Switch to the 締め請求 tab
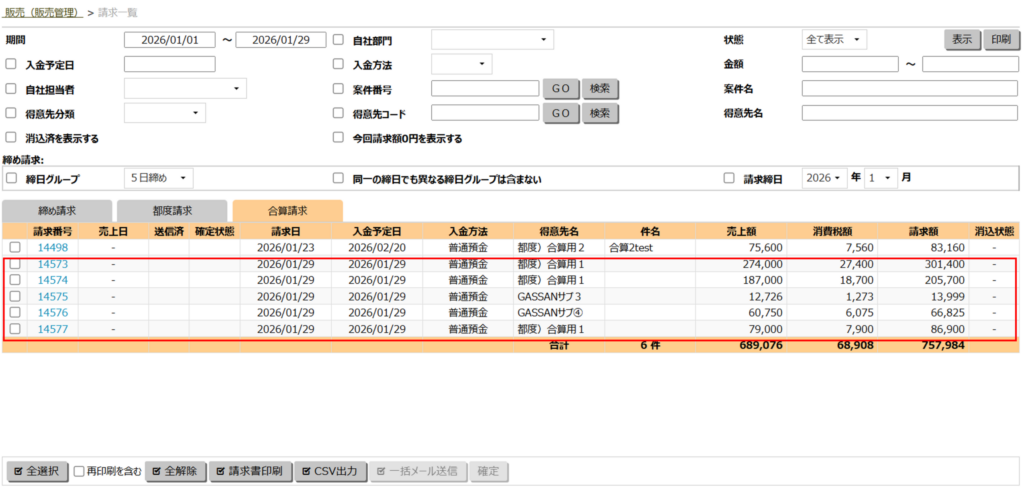The width and height of the screenshot is (1024, 496). pyautogui.click(x=56, y=211)
